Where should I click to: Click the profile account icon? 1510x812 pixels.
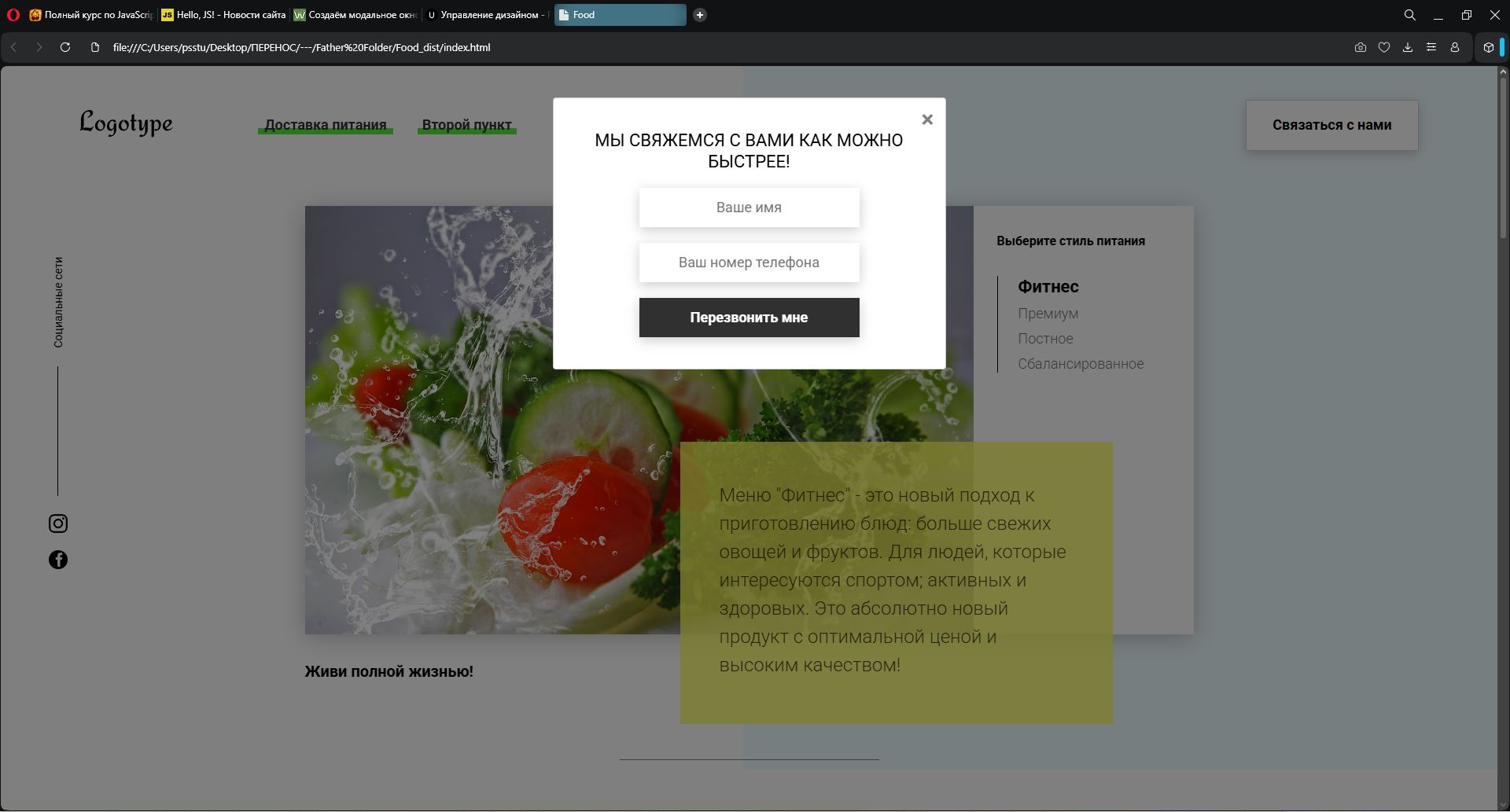pos(1455,47)
